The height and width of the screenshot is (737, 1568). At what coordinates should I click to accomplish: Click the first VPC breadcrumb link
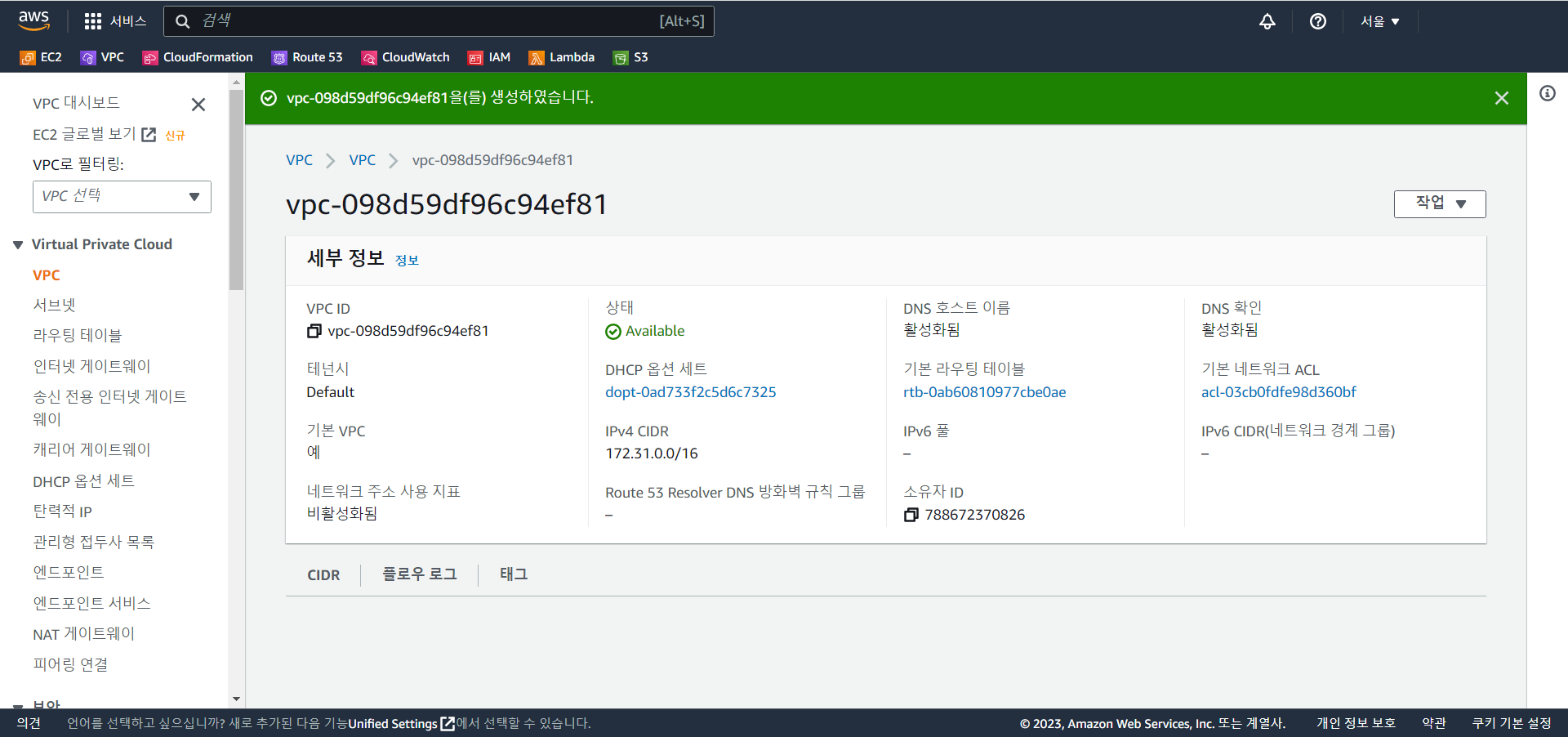tap(299, 160)
